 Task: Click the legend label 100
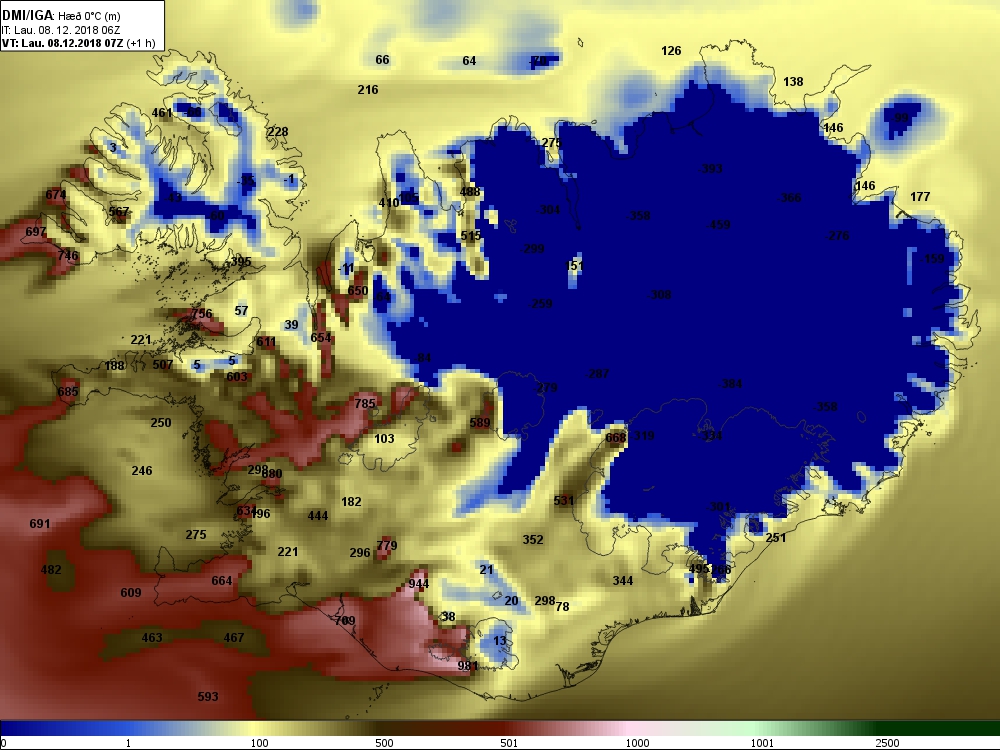click(260, 743)
